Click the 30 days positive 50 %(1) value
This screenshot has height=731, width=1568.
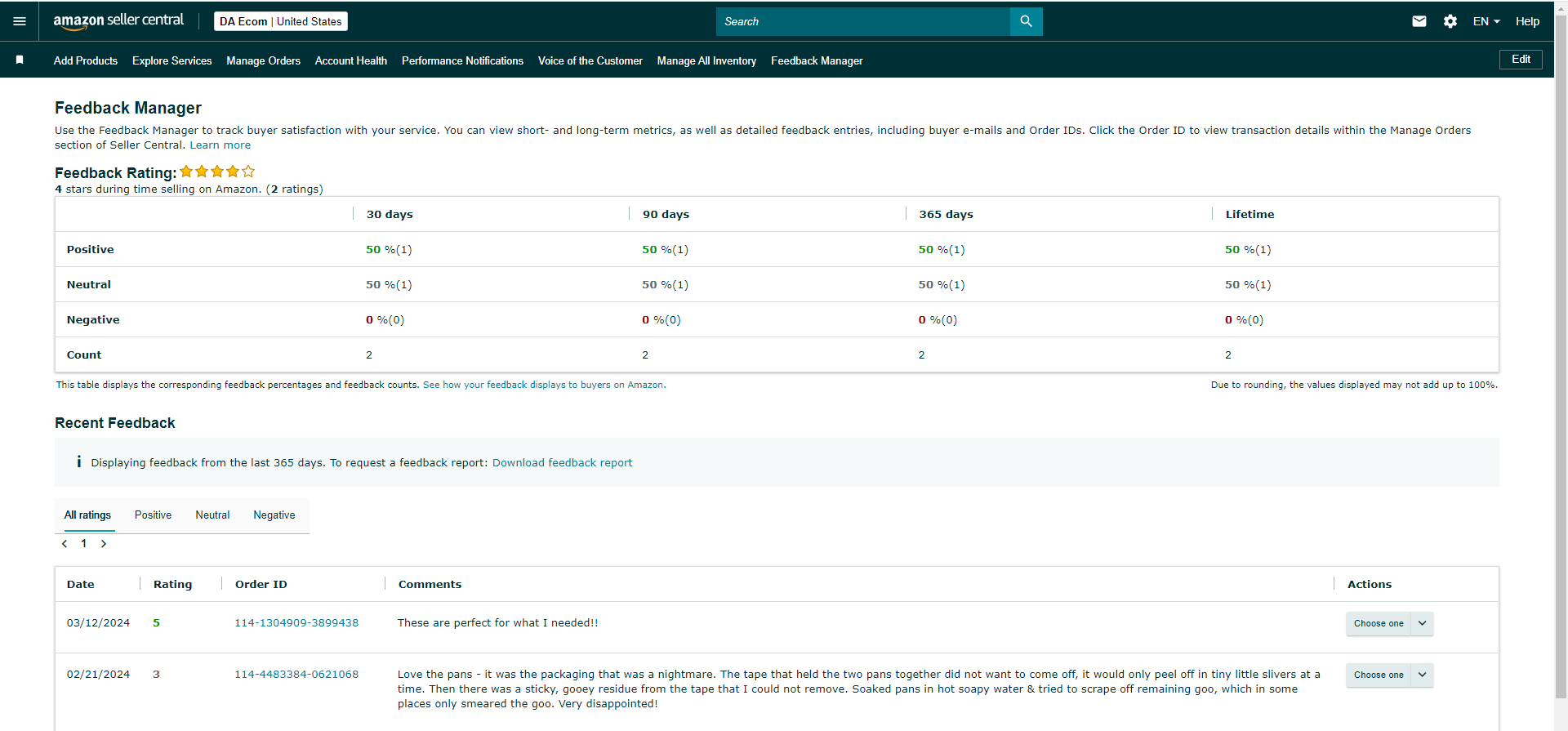click(389, 250)
